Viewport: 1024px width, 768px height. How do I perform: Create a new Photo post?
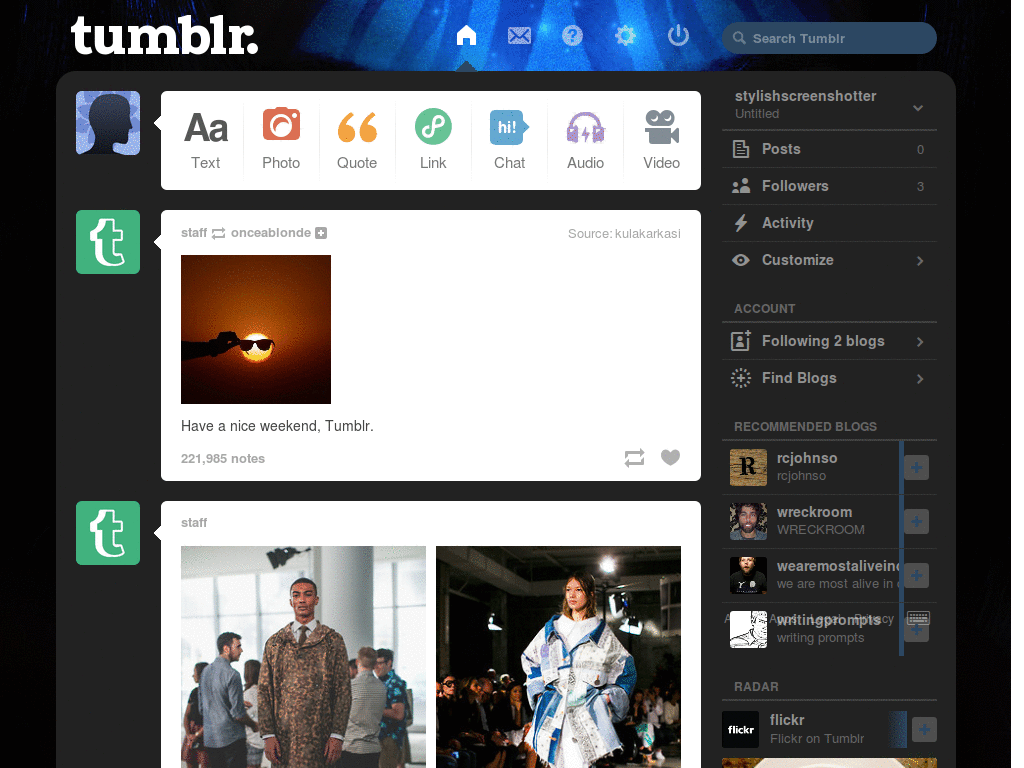[281, 140]
